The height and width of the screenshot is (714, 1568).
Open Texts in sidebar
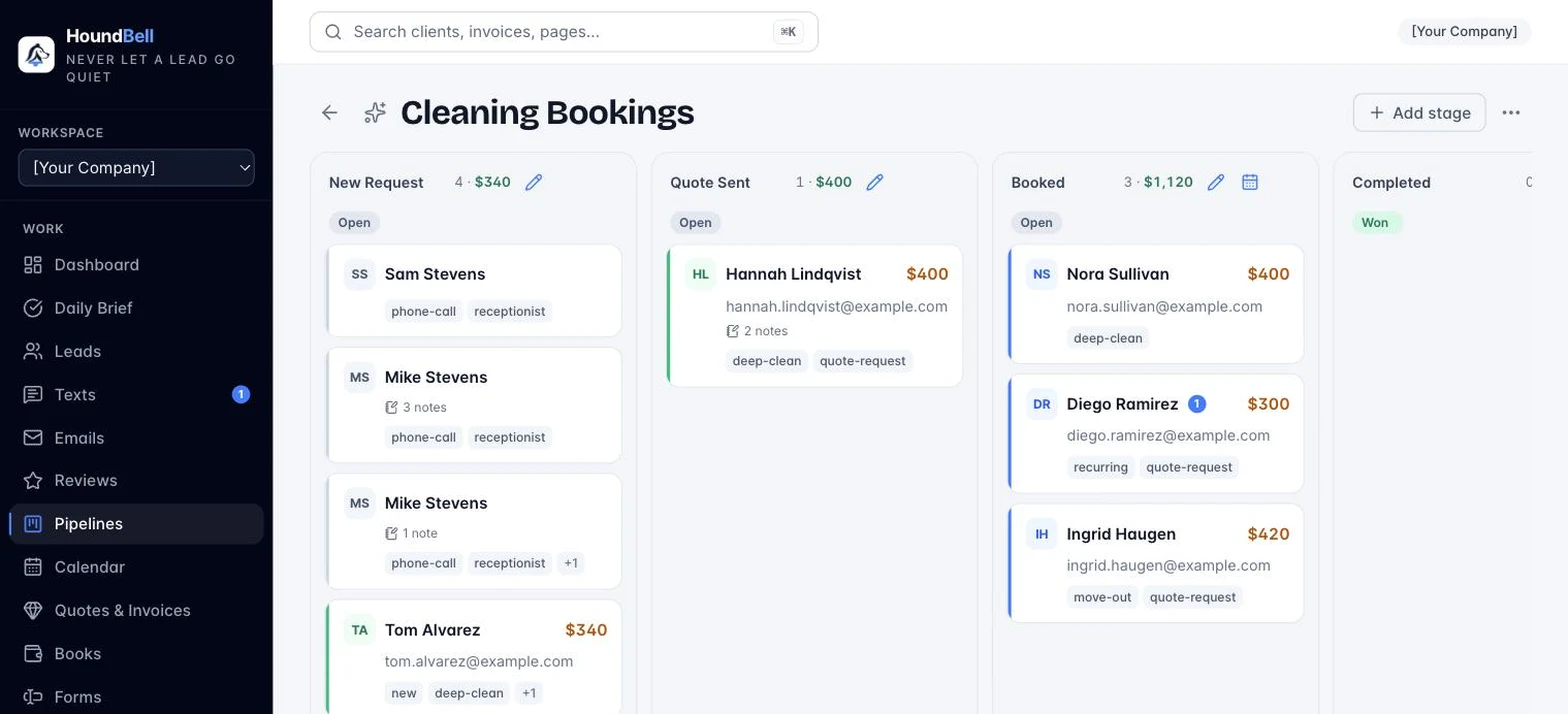pos(136,394)
